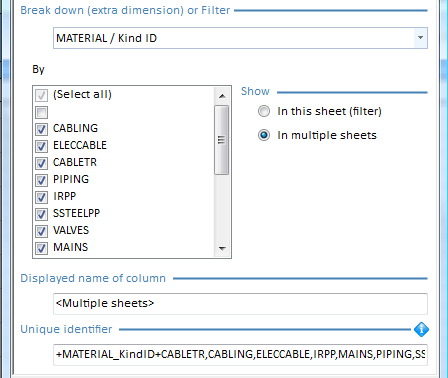Uncheck the PIPING checkbox
The image size is (448, 378).
(x=41, y=180)
